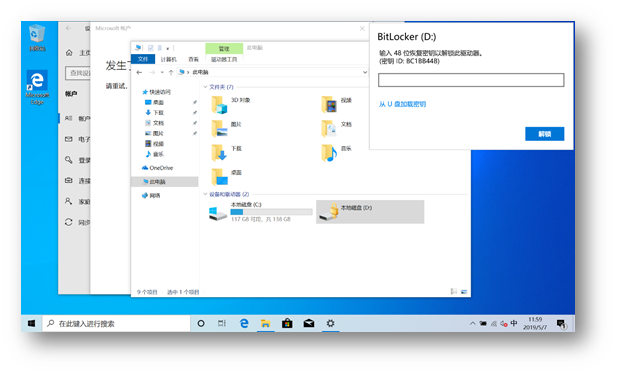The image size is (617, 374).
Task: Open the address bar history dropdown arrow
Action: pyautogui.click(x=365, y=72)
